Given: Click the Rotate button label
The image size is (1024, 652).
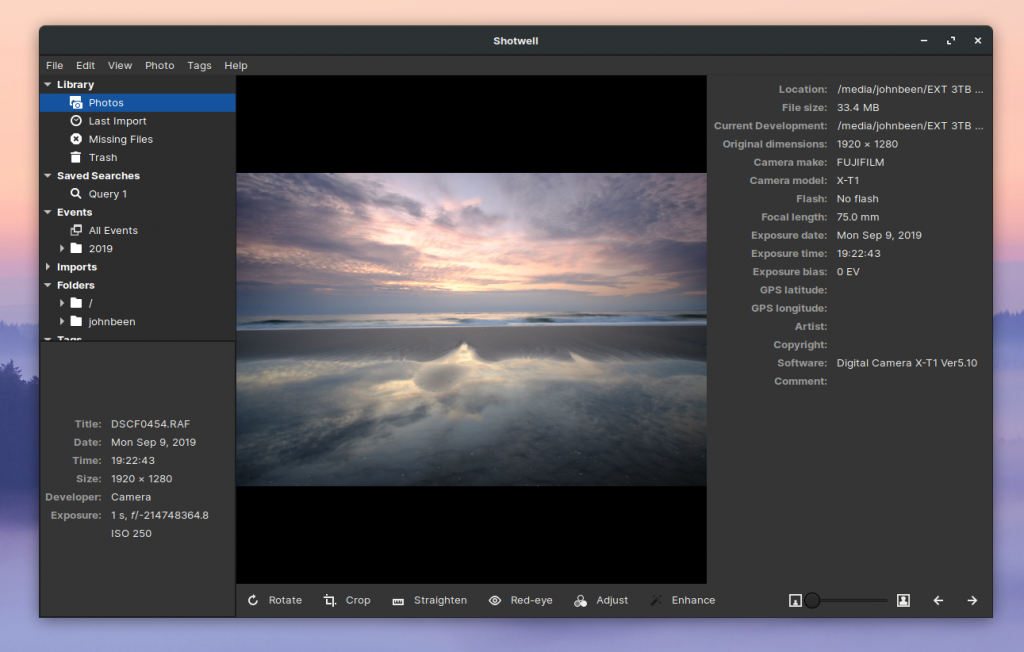Looking at the screenshot, I should pos(285,600).
